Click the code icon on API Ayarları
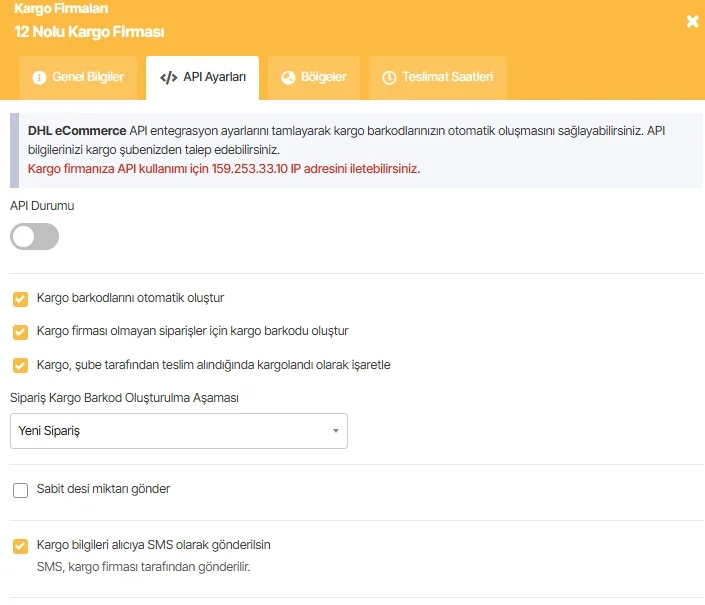The image size is (705, 605). 169,78
